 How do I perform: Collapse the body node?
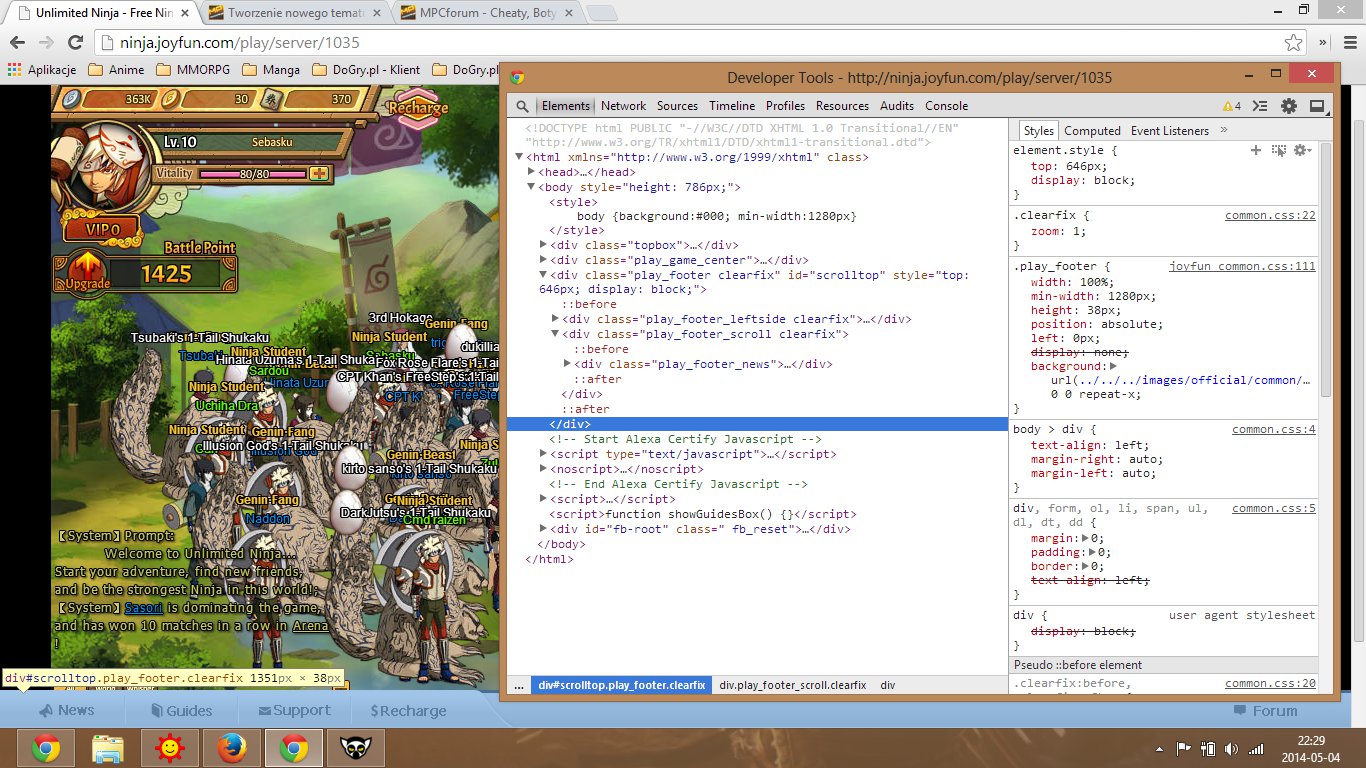pyautogui.click(x=531, y=187)
